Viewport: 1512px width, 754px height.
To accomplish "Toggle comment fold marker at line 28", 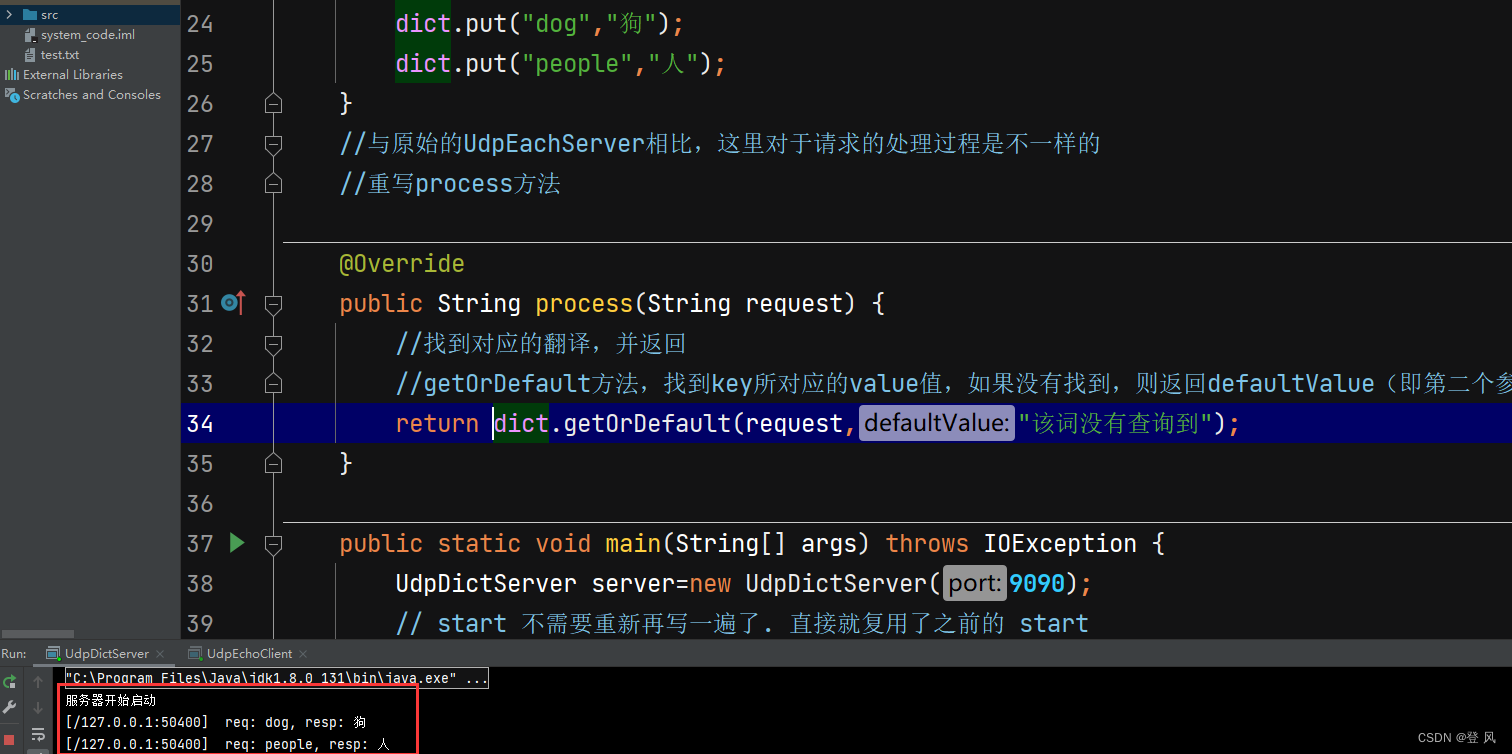I will pyautogui.click(x=273, y=184).
